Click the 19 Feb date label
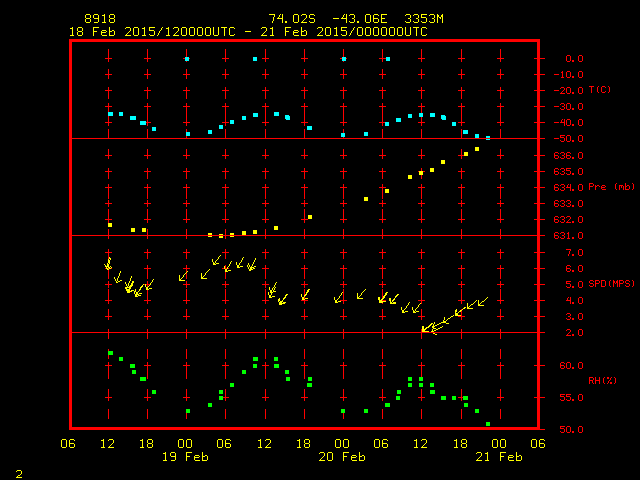640x480 pixels. coord(185,457)
